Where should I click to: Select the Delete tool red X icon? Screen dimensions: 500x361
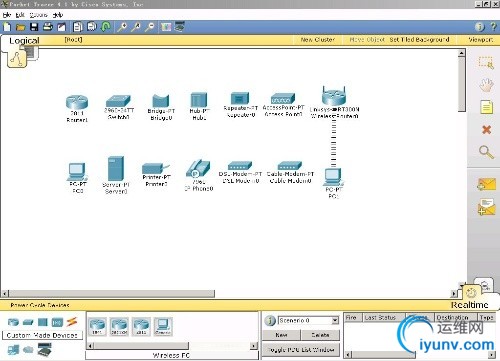pos(486,130)
